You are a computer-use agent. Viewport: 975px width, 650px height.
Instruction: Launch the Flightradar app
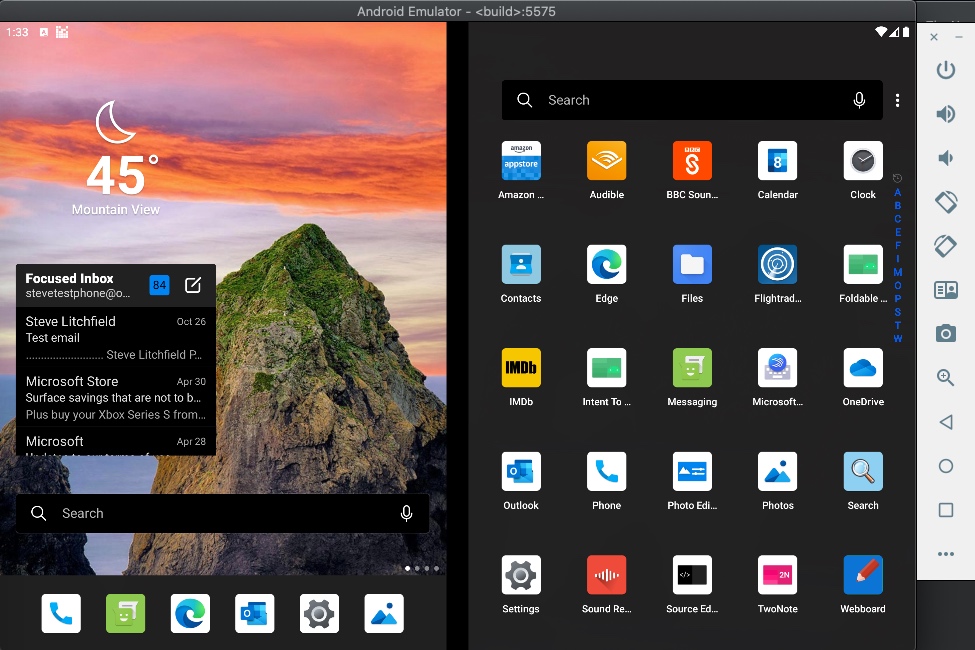point(777,264)
